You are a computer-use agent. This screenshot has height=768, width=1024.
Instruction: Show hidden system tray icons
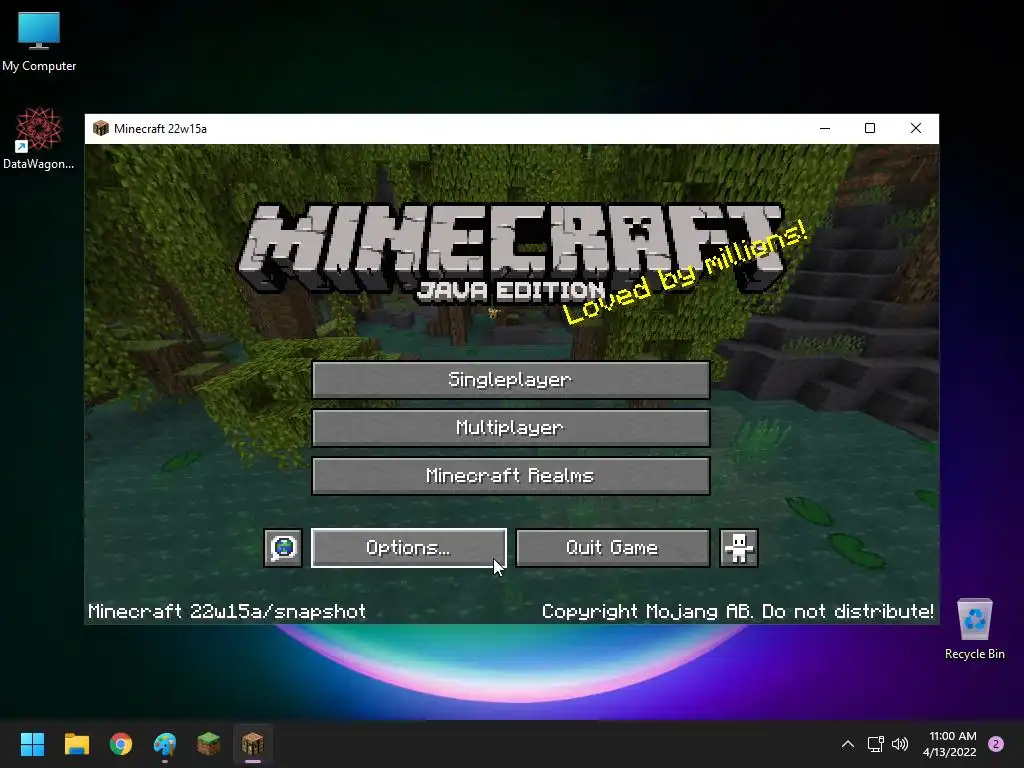(848, 744)
